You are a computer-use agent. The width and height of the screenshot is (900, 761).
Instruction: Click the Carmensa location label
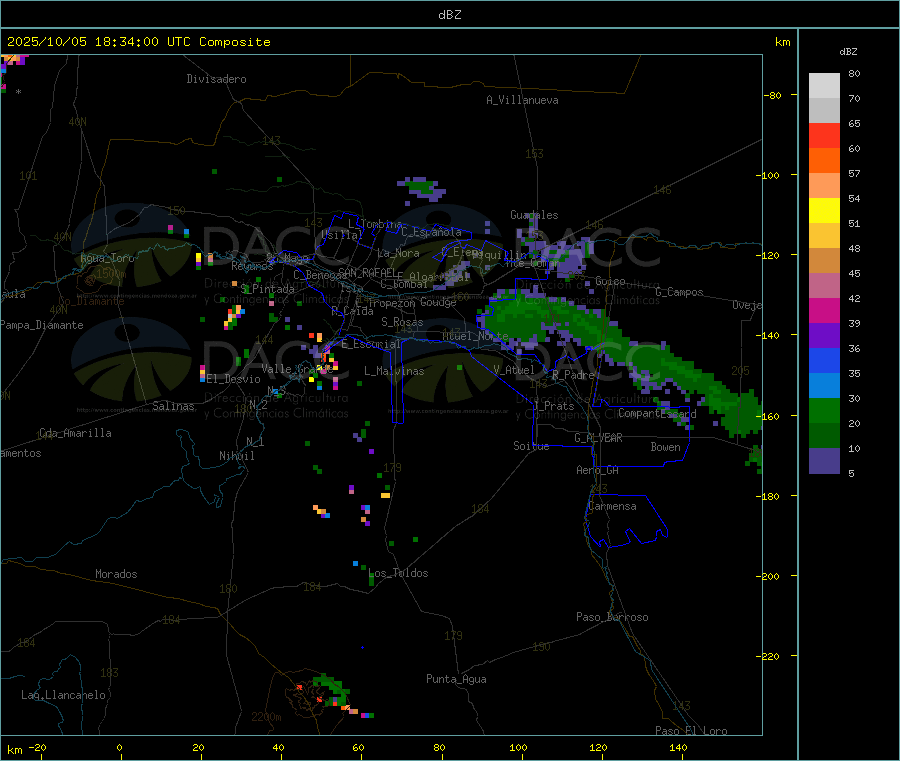(x=611, y=506)
